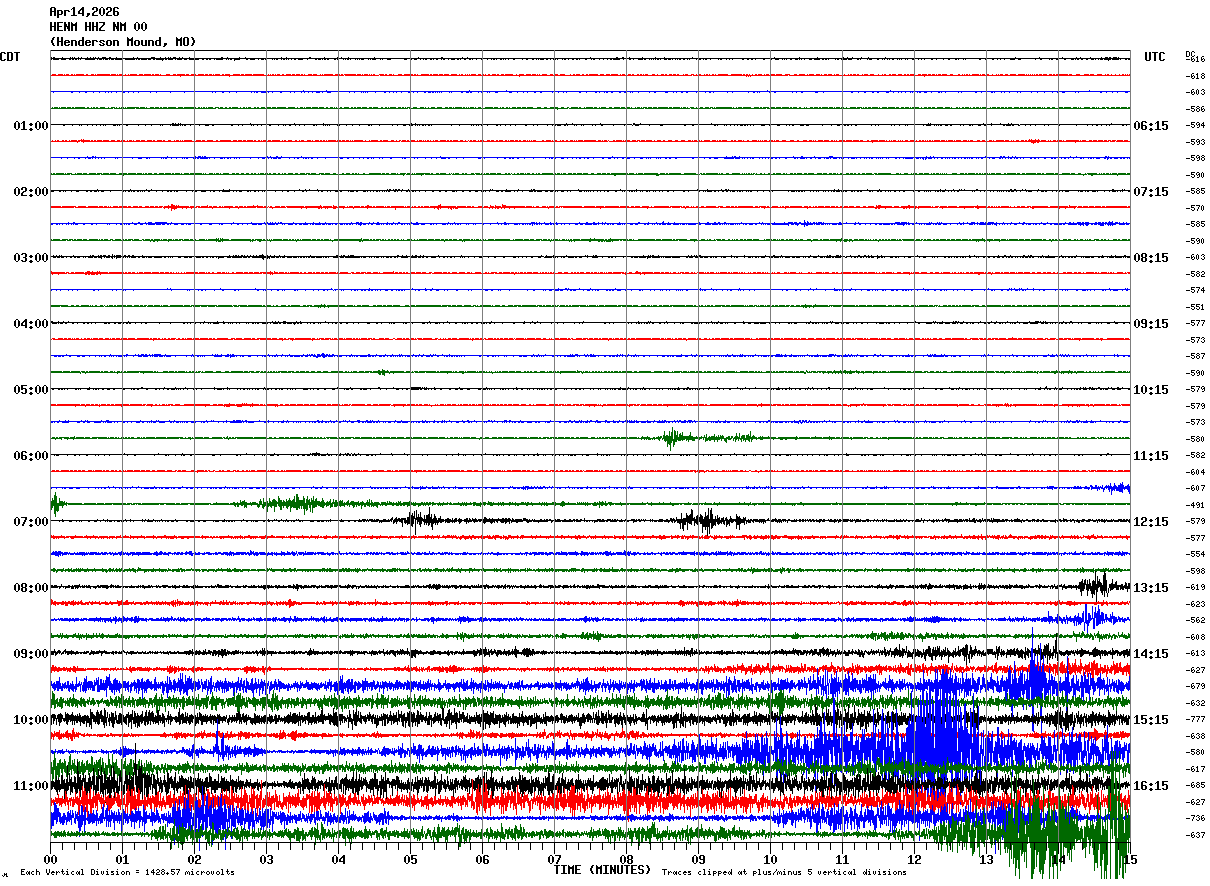
Task: Click the TIME (MINUTES) axis title
Action: coord(602,870)
